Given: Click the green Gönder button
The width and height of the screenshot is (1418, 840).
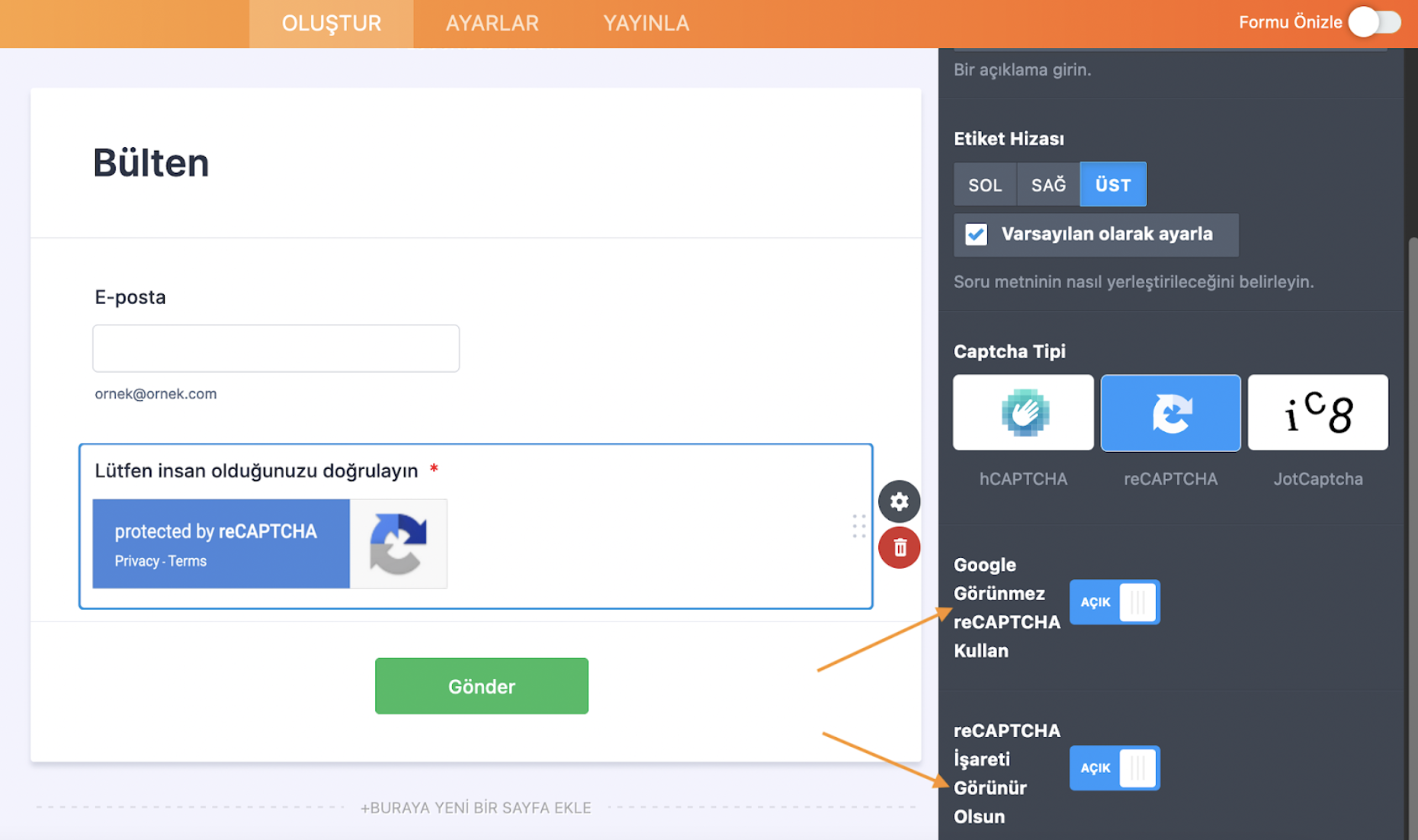Looking at the screenshot, I should (x=481, y=686).
